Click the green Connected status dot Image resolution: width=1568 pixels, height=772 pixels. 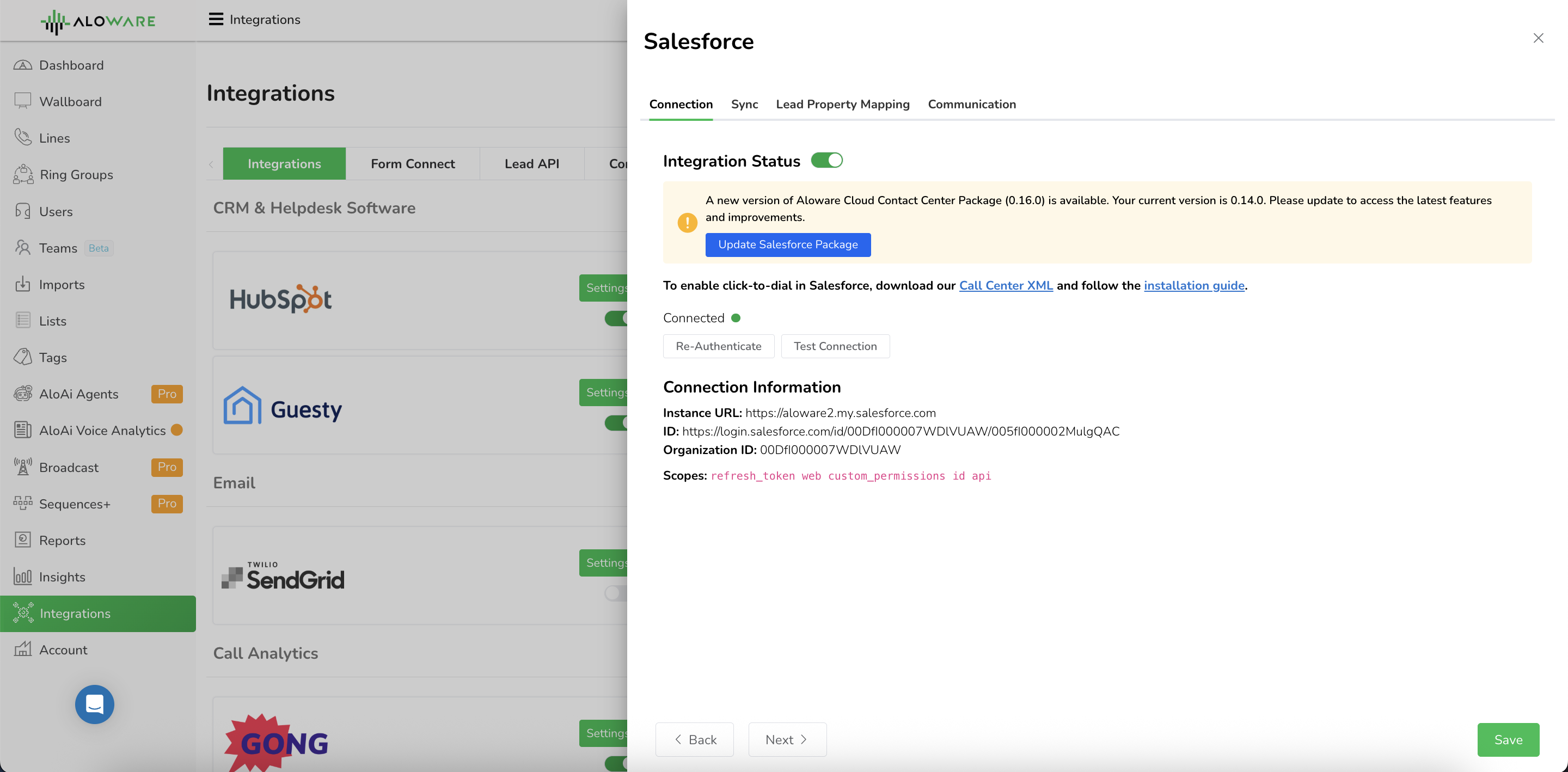pyautogui.click(x=736, y=318)
